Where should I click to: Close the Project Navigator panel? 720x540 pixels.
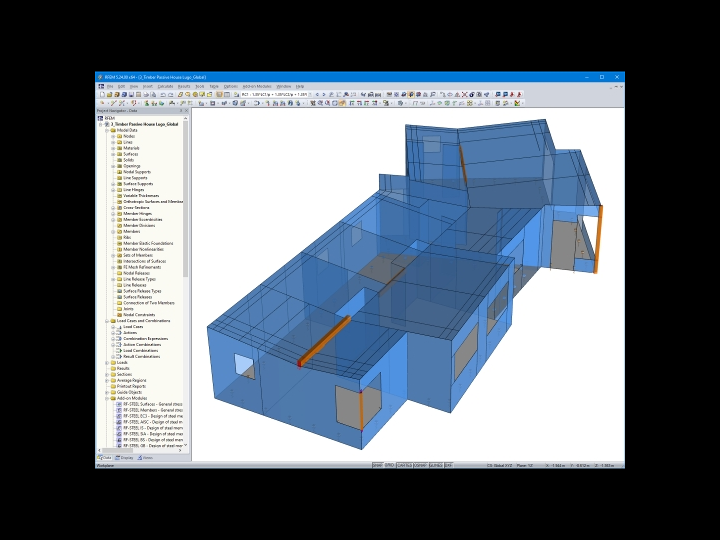186,111
